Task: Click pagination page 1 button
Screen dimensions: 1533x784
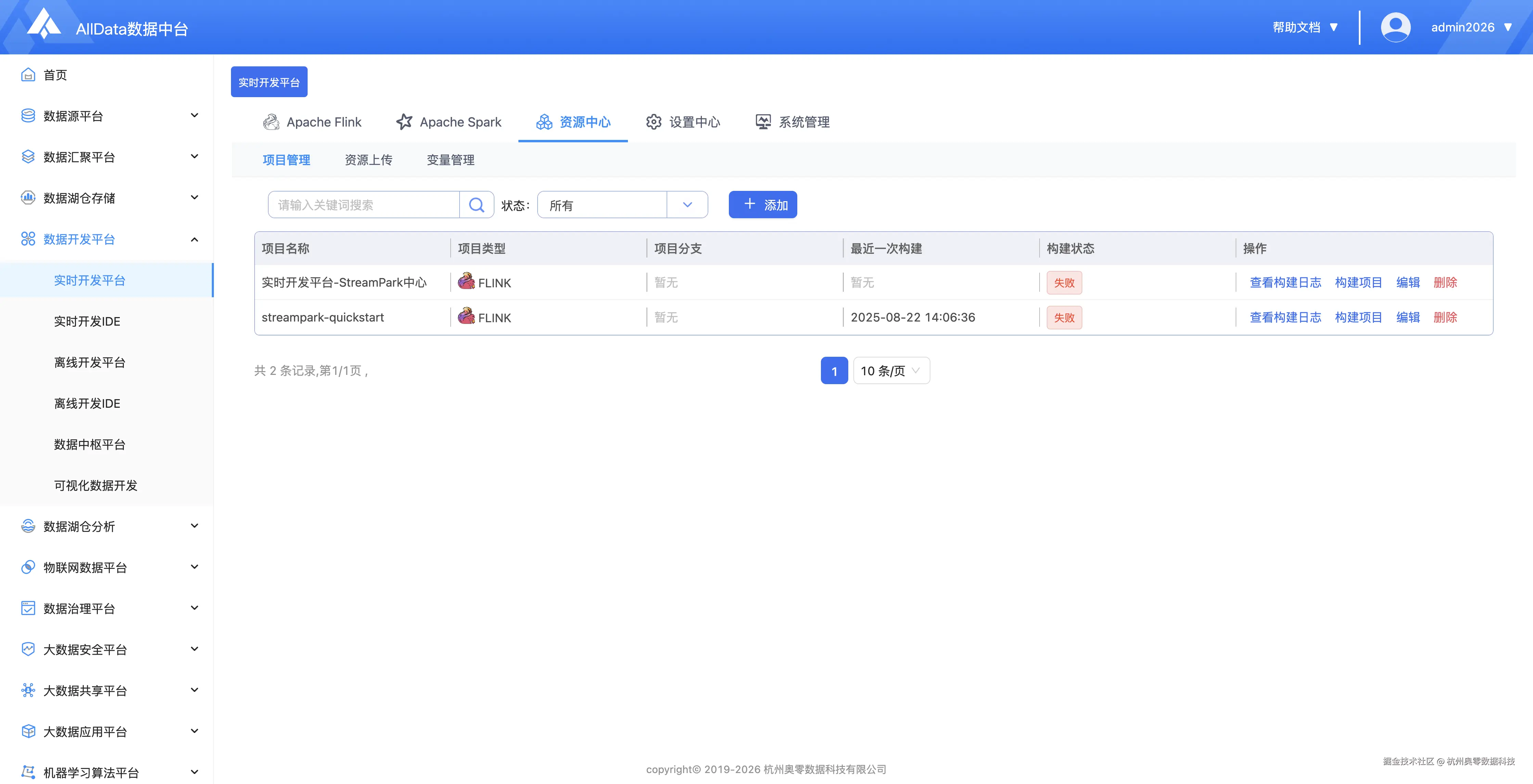Action: tap(834, 370)
